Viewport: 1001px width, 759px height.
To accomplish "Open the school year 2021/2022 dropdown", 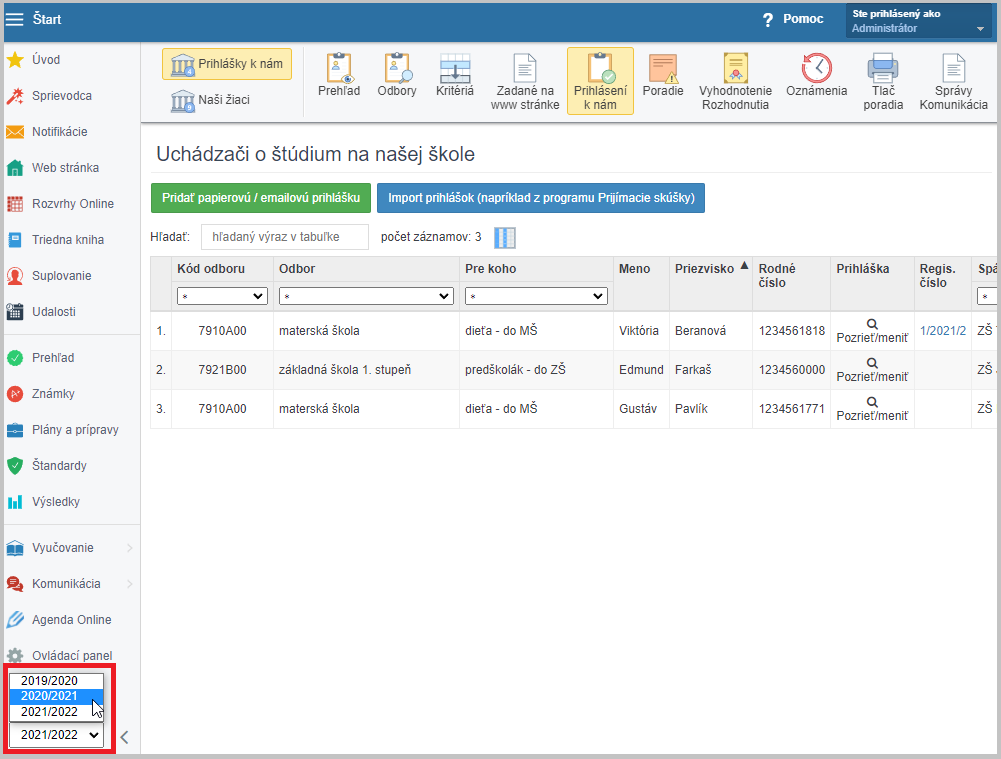I will tap(56, 735).
